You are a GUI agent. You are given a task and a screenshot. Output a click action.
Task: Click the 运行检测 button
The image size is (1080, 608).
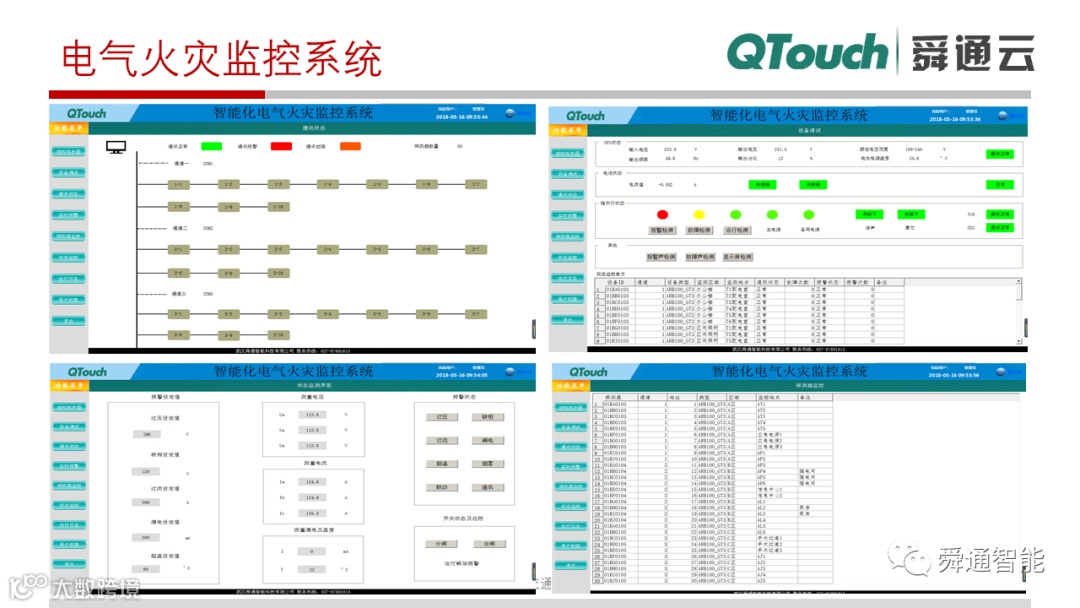pyautogui.click(x=737, y=230)
